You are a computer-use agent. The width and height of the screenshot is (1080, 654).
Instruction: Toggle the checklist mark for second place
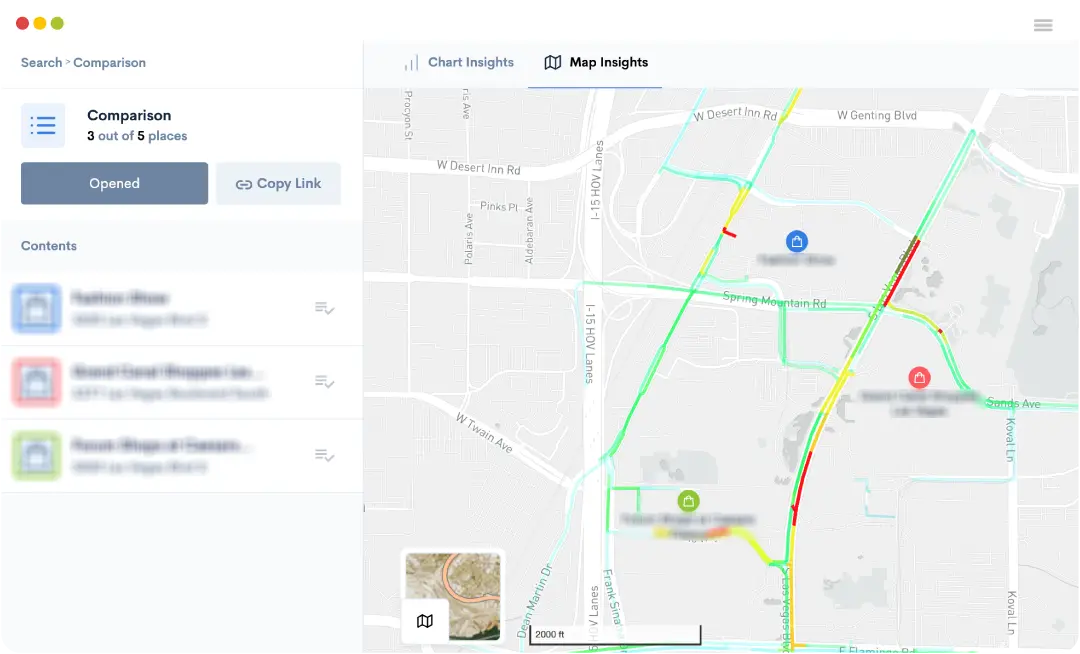point(324,381)
